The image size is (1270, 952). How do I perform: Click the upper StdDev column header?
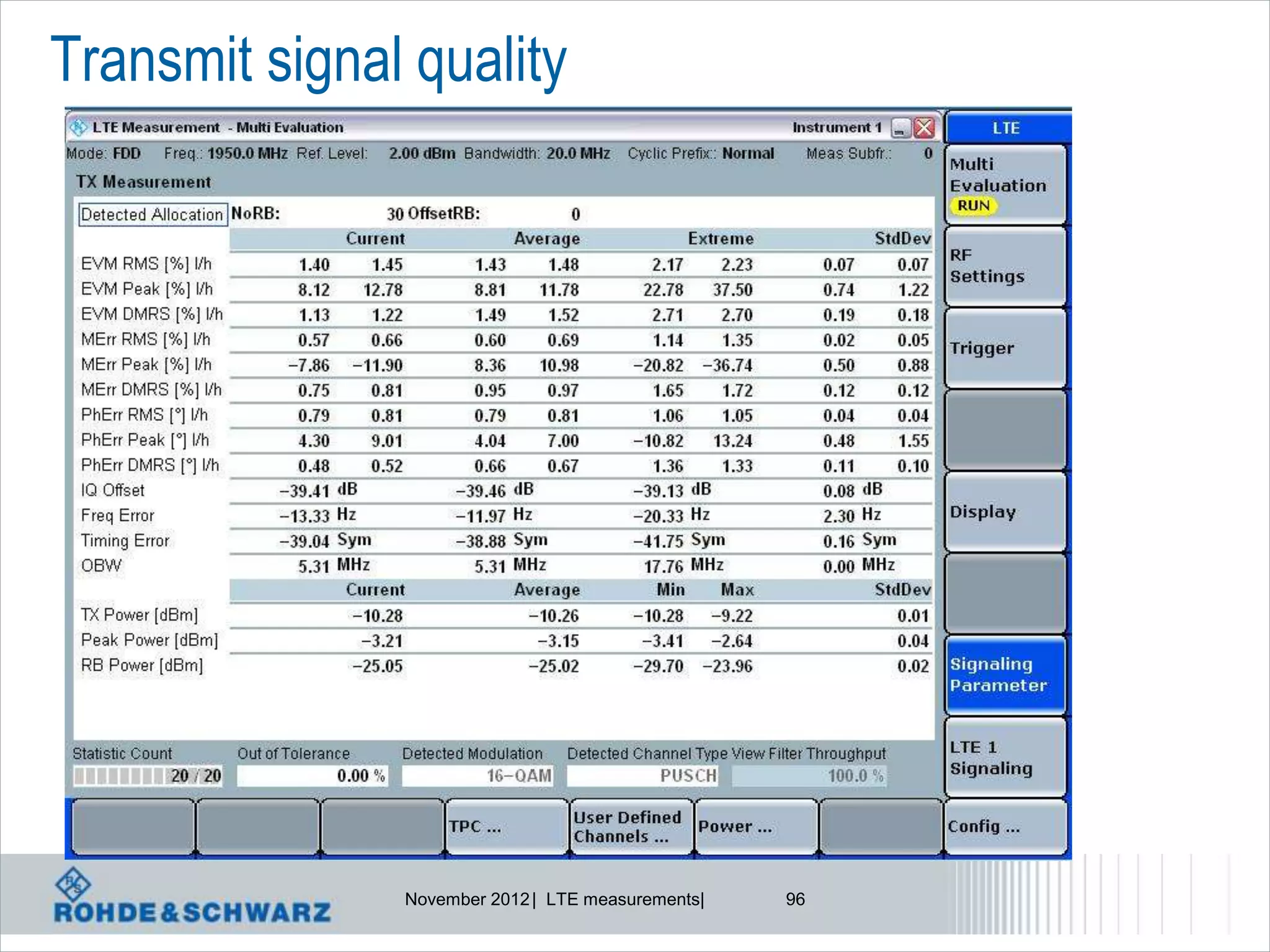(x=903, y=239)
